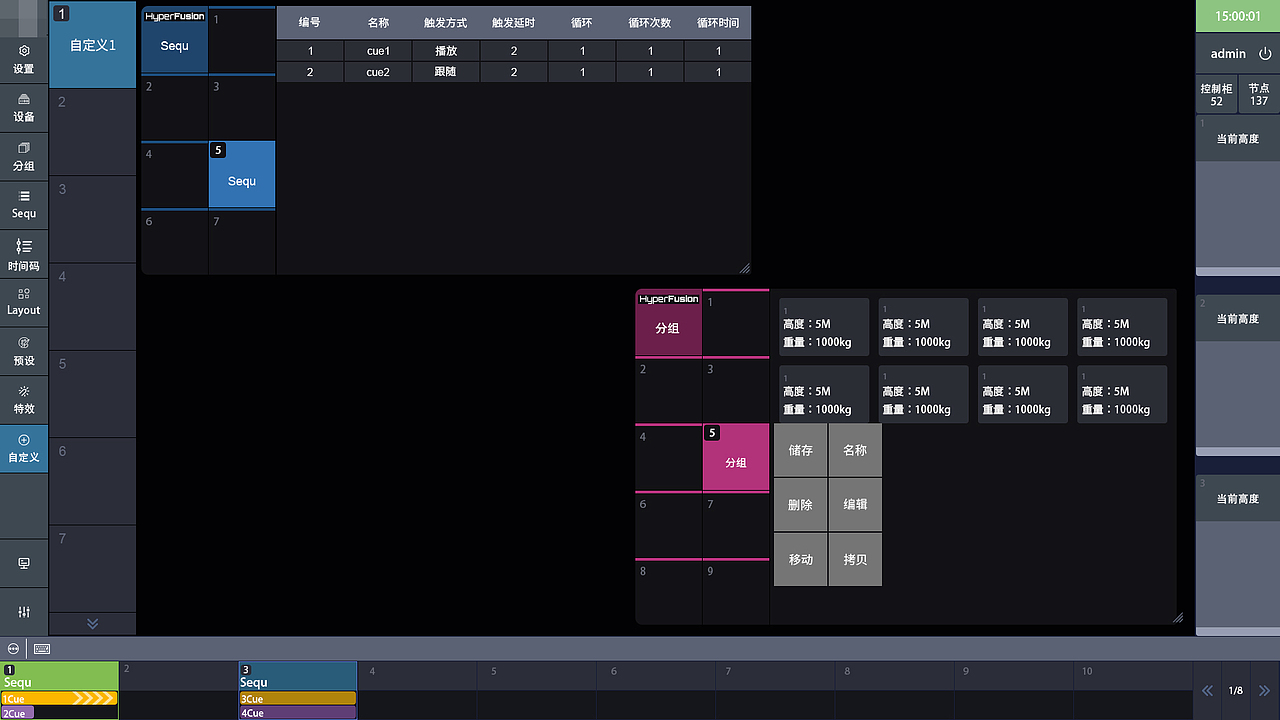The height and width of the screenshot is (720, 1280).
Task: Click the 储存 store button
Action: coord(800,450)
